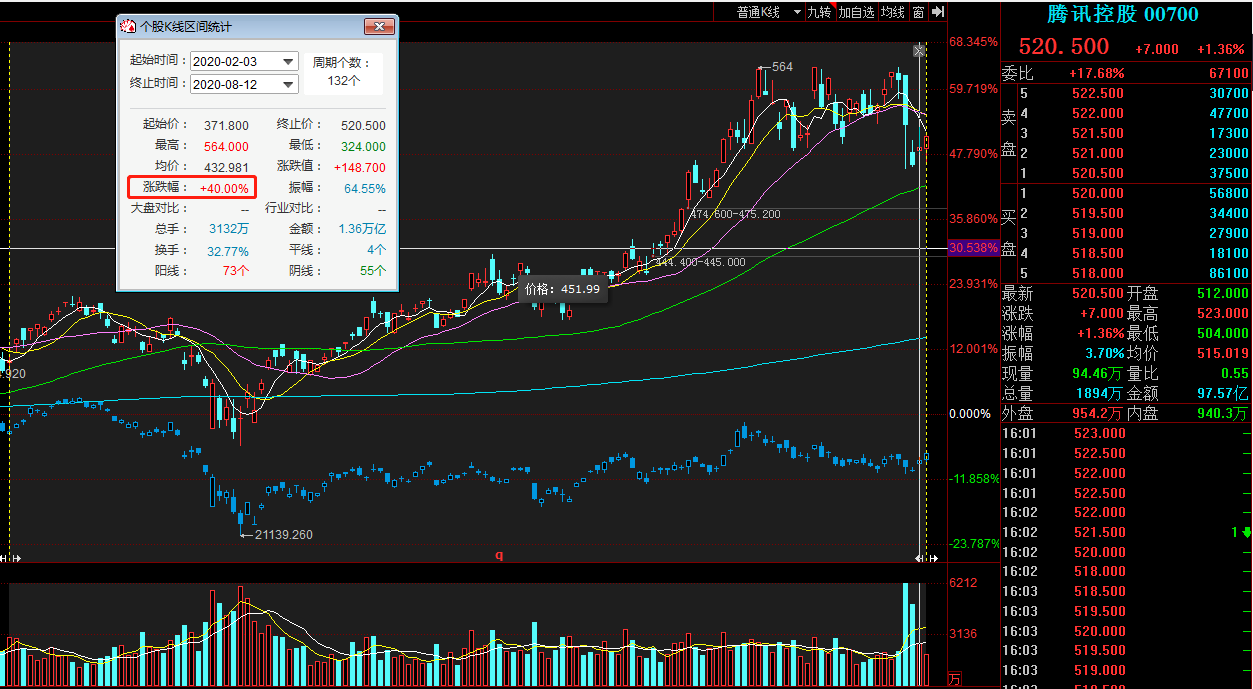1253x689 pixels.
Task: Click the 16:02 tick at 518.000
Action: coord(1098,572)
